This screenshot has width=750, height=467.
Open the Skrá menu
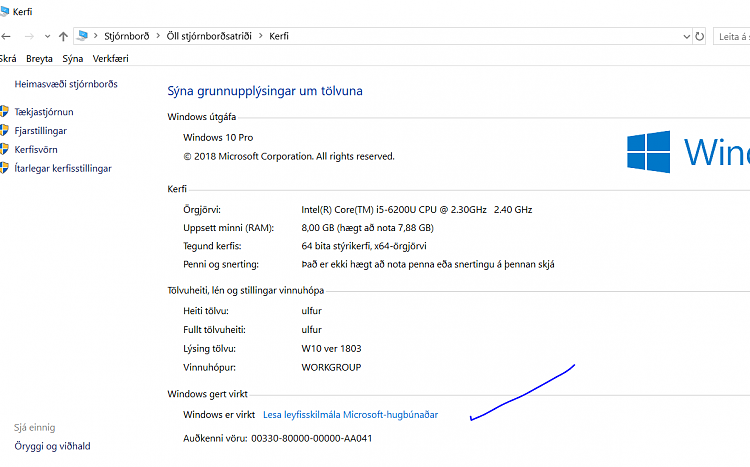click(8, 59)
